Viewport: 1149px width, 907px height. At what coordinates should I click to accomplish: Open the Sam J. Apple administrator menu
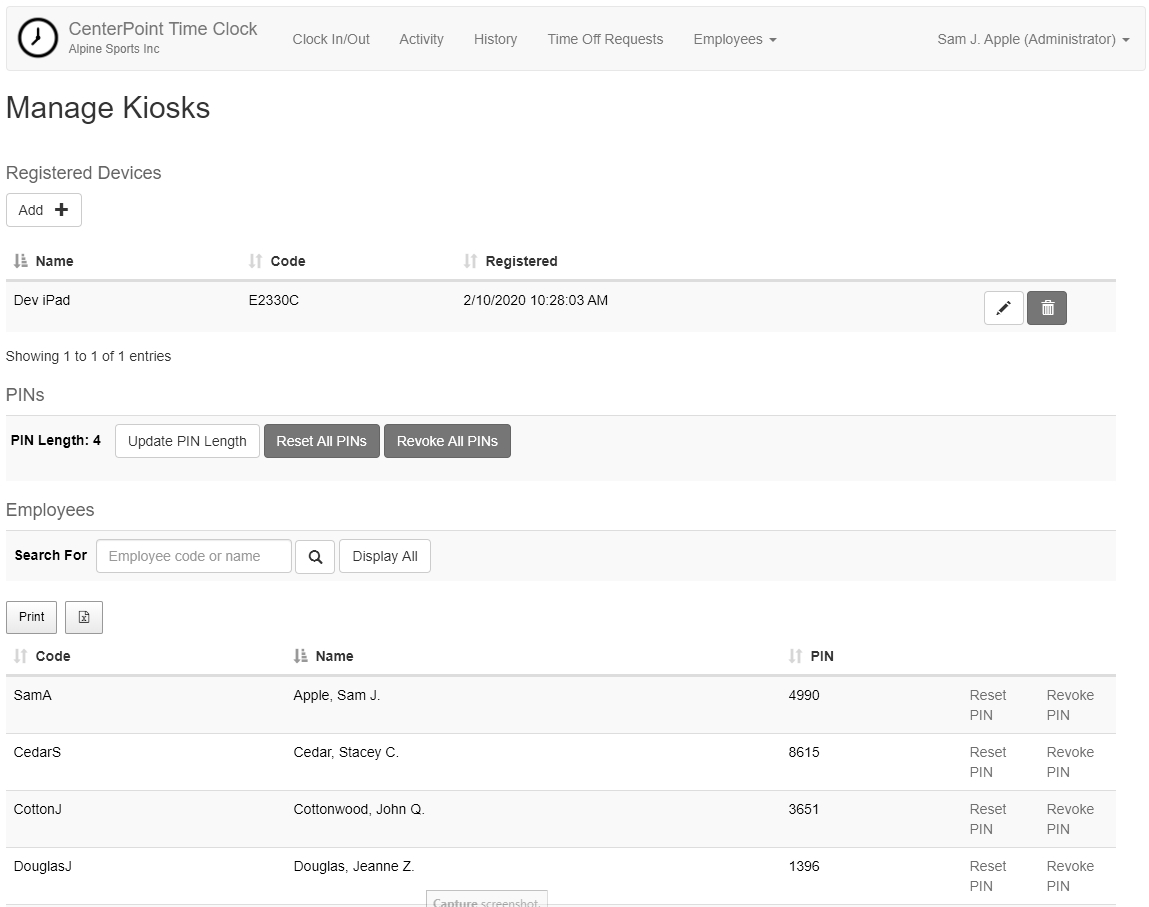coord(1032,39)
